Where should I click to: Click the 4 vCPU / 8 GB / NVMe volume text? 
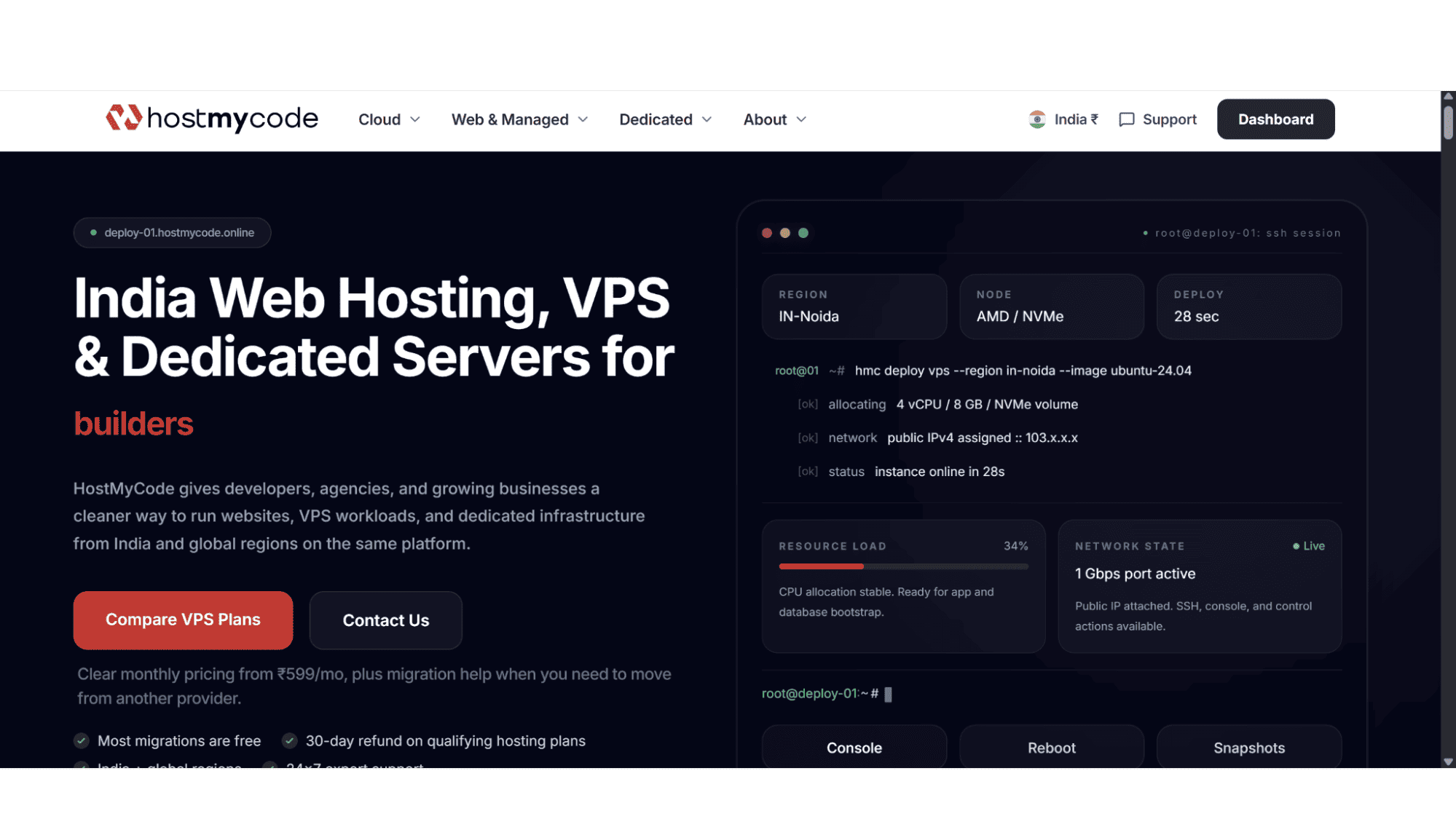pos(987,405)
